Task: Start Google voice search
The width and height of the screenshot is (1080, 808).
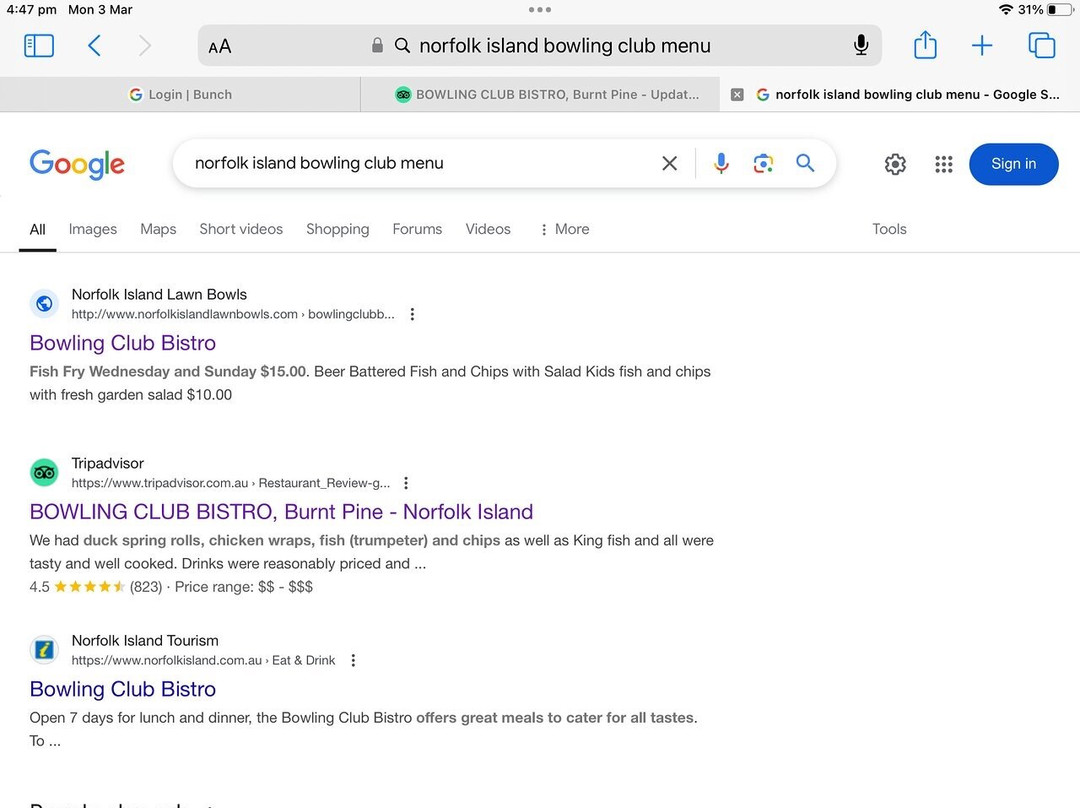Action: coord(721,163)
